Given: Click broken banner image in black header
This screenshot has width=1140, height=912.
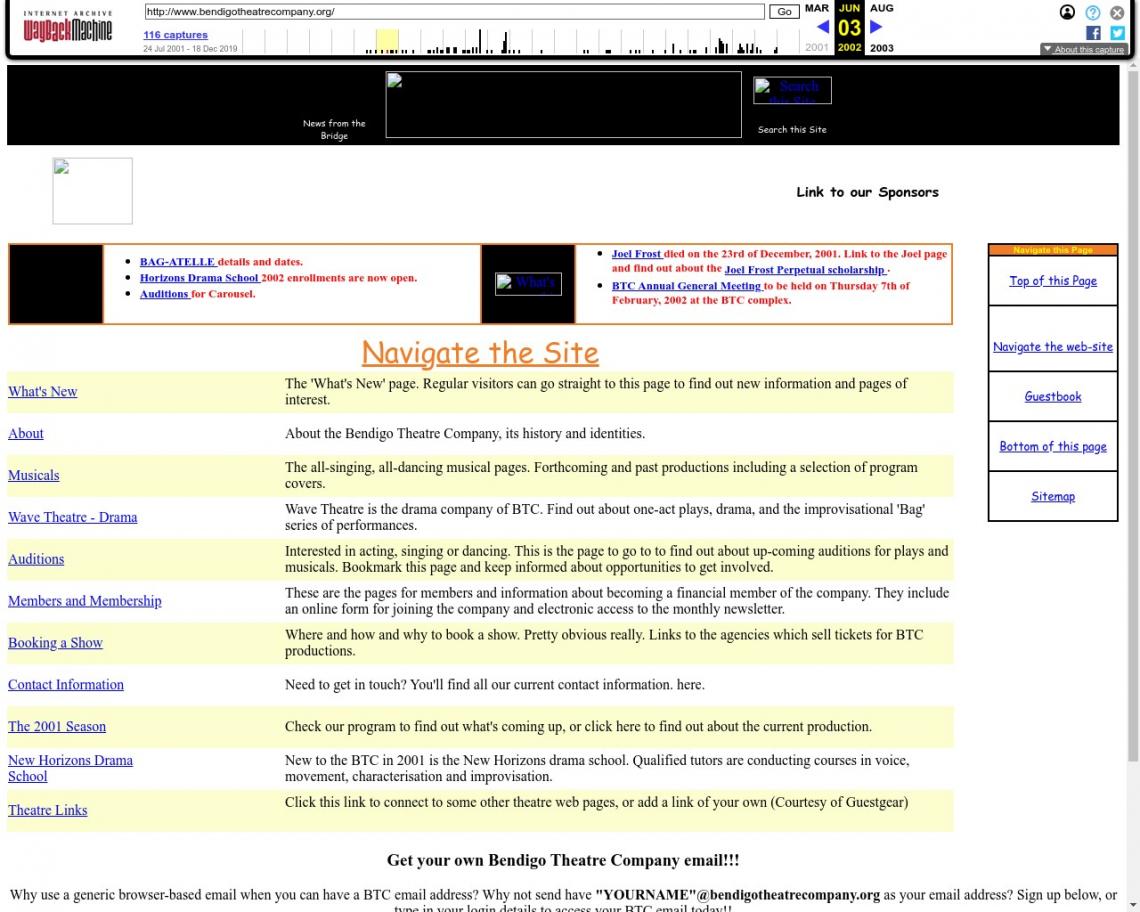Looking at the screenshot, I should point(563,104).
